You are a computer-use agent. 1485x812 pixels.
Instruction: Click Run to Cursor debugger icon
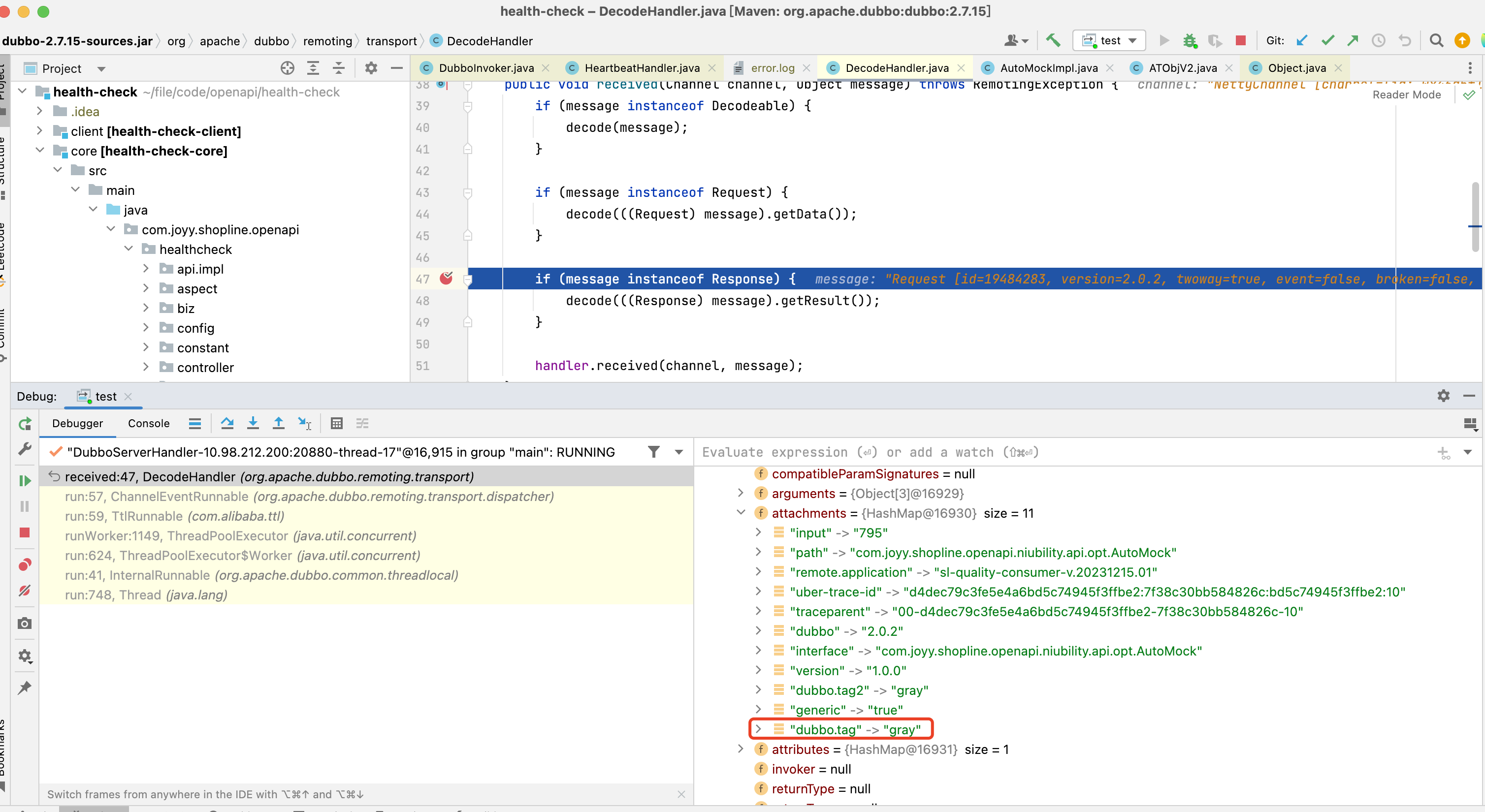(304, 424)
